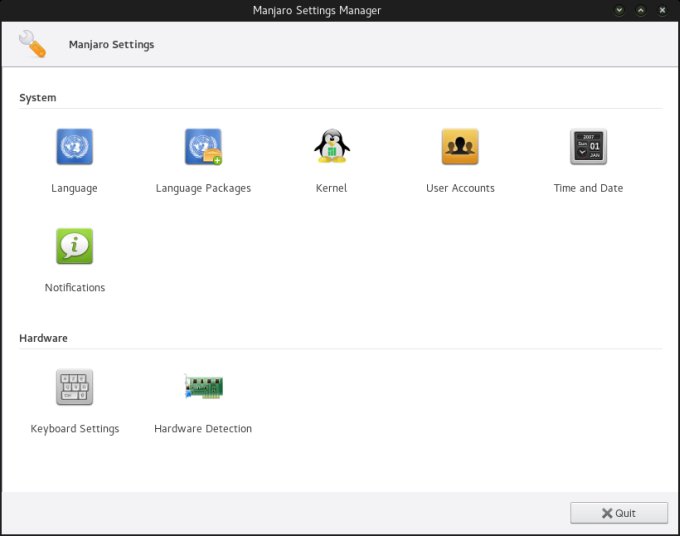Click the Manjaro Settings wrench icon

32,44
